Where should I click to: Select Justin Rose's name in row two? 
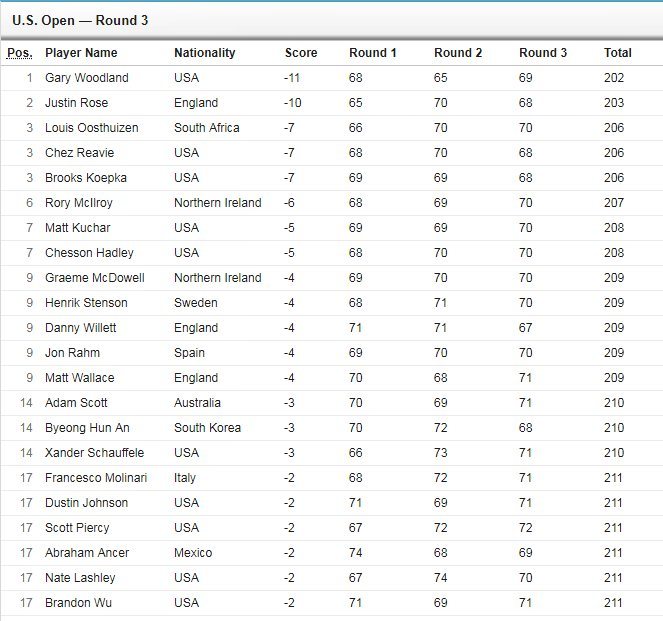tap(77, 103)
